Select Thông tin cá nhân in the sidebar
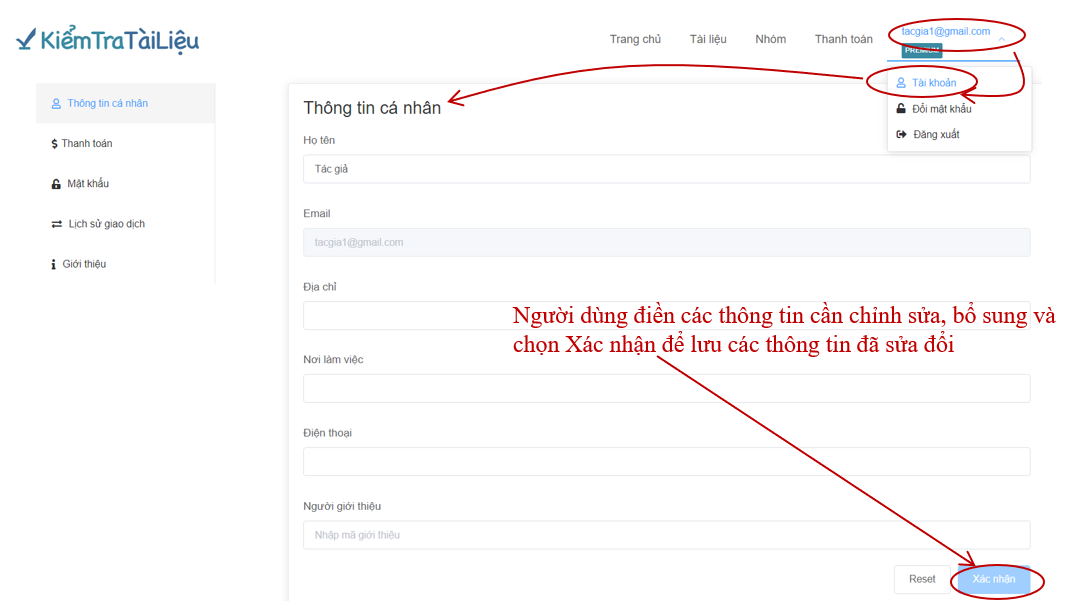 click(x=126, y=103)
